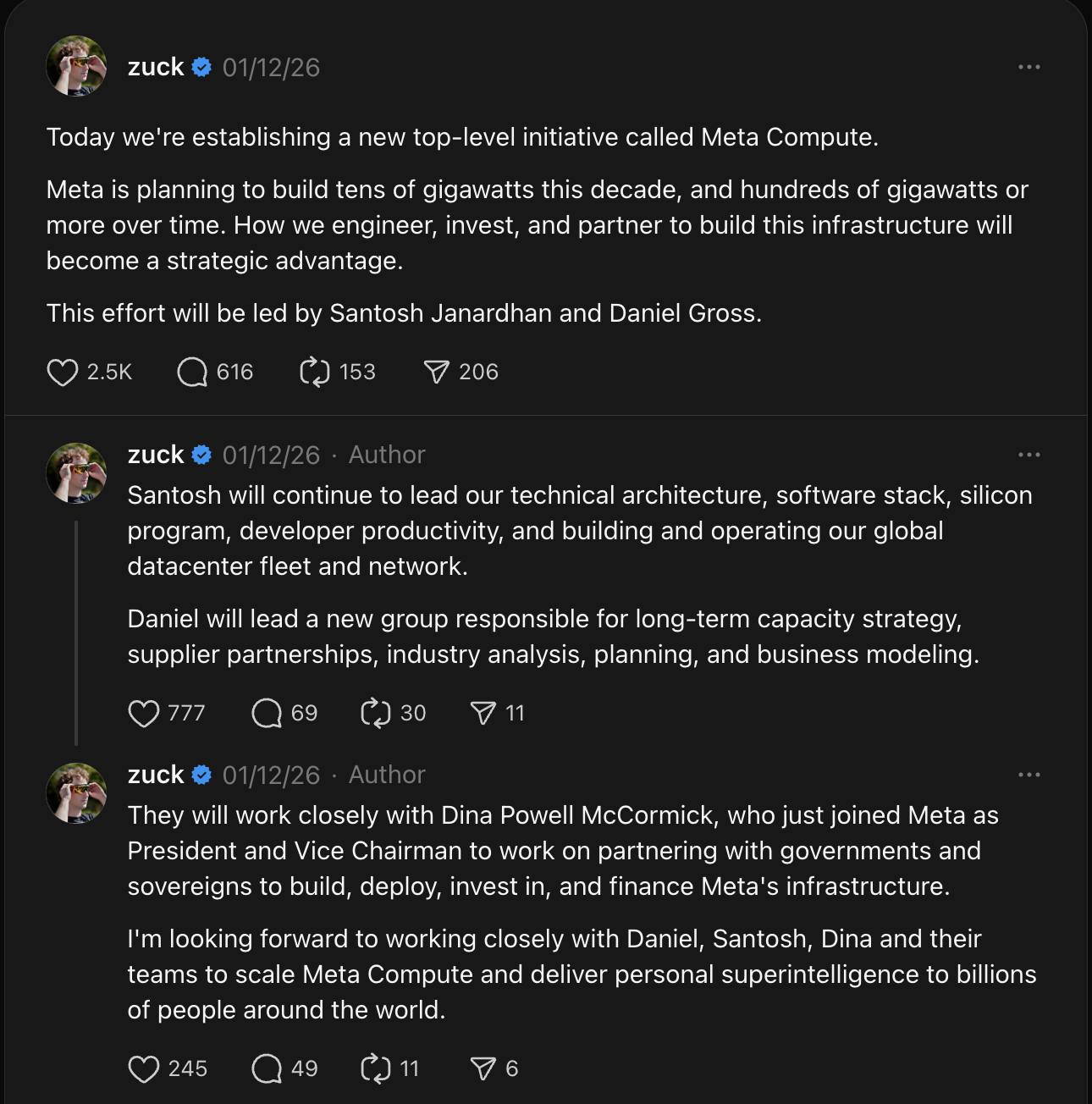The width and height of the screenshot is (1092, 1104).
Task: Share the top post
Action: click(436, 371)
